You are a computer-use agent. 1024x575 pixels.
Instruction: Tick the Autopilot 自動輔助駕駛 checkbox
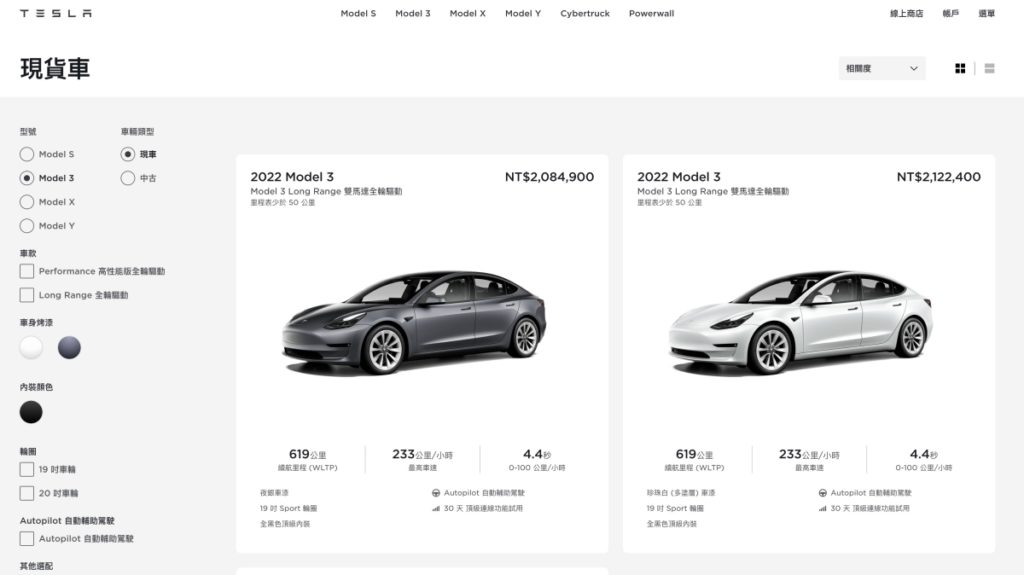[27, 538]
